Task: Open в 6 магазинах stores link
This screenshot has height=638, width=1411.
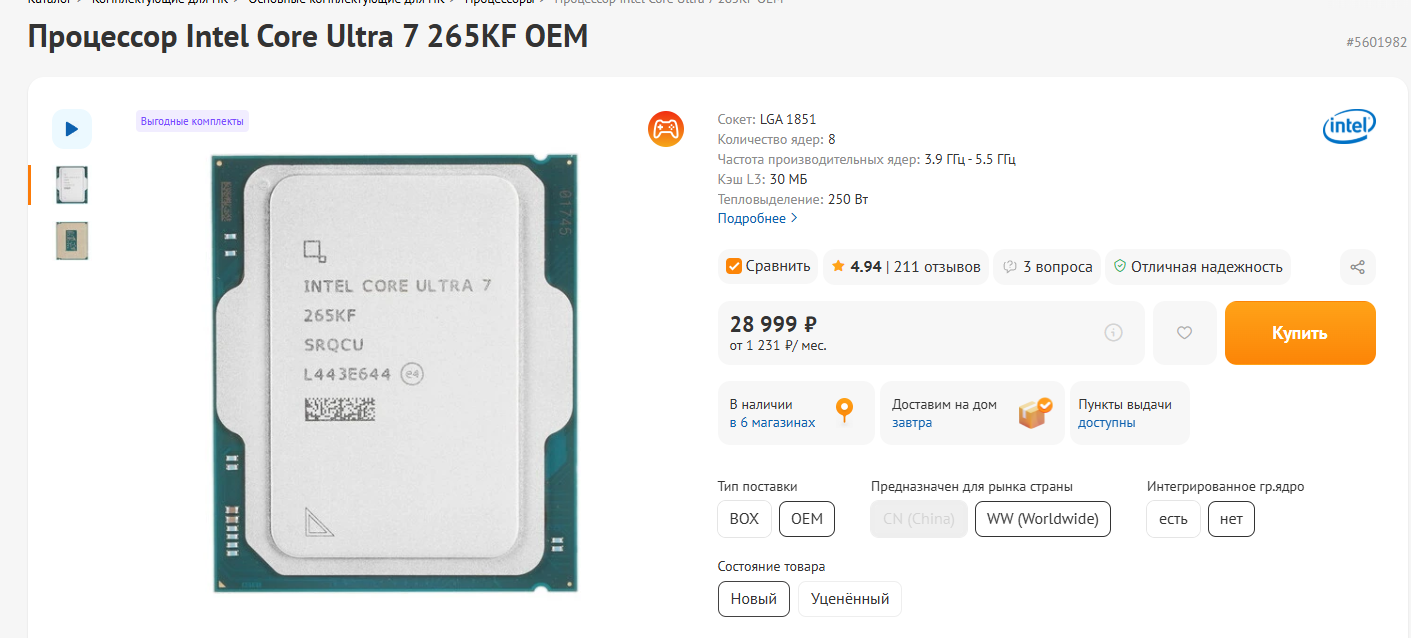Action: [772, 422]
